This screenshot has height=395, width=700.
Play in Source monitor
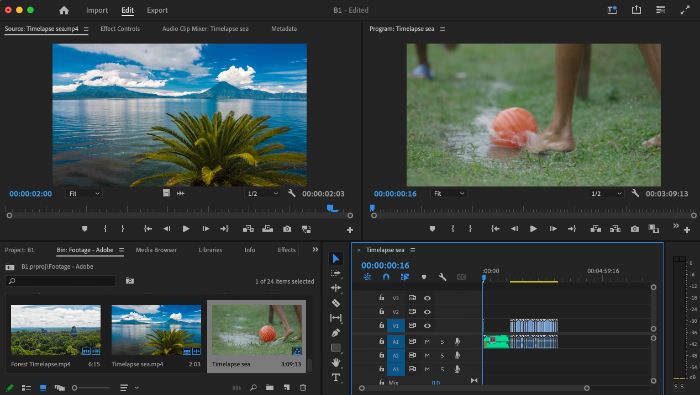pos(186,229)
